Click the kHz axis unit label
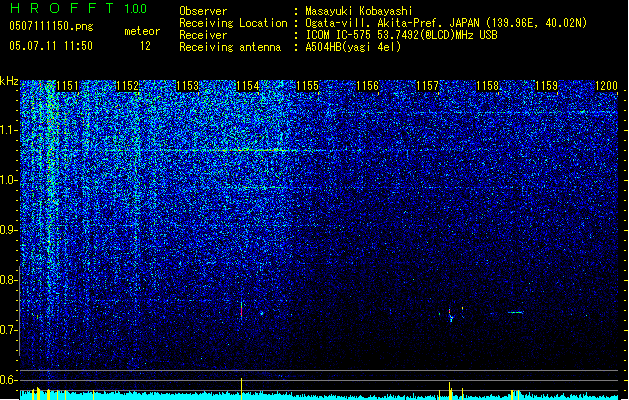 pyautogui.click(x=9, y=81)
